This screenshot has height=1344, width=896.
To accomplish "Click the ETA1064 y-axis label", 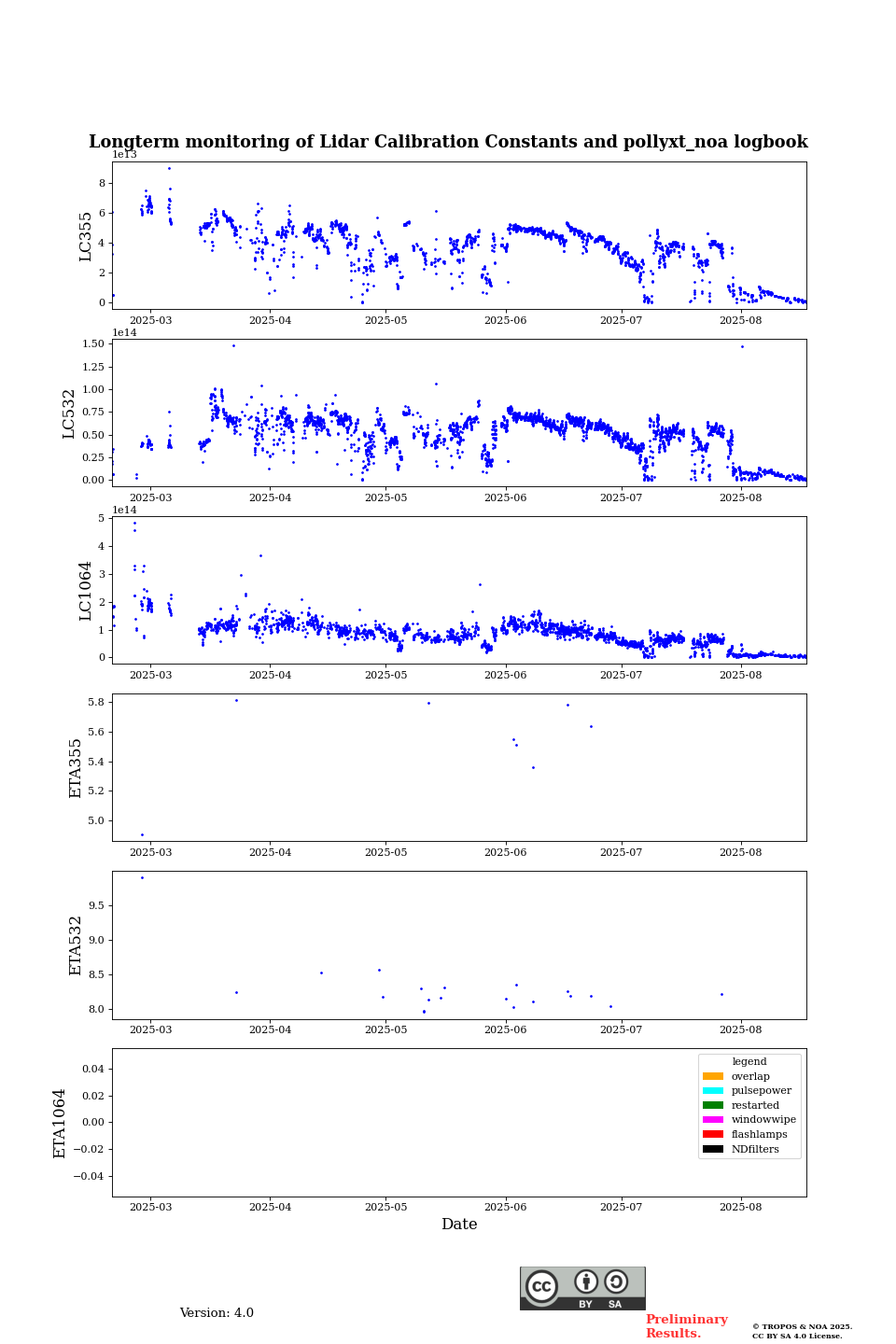I will pos(60,1123).
